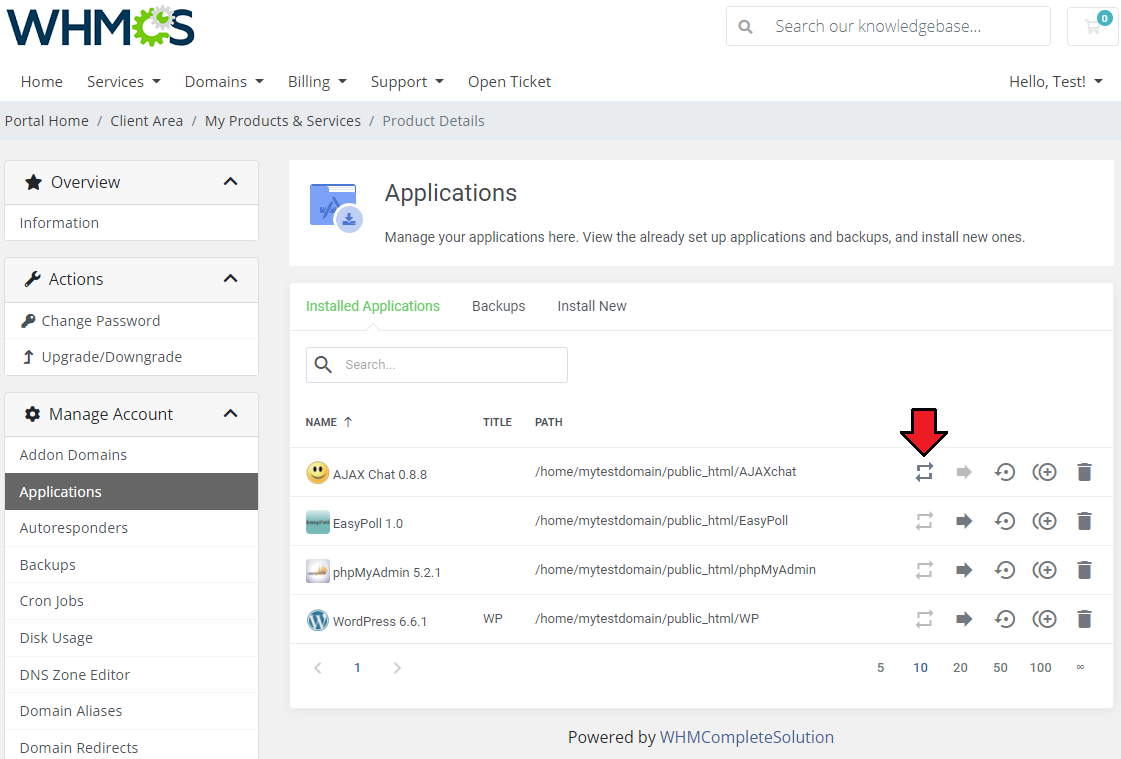The height and width of the screenshot is (759, 1121).
Task: Delete AJAX Chat using its trash icon
Action: tap(1085, 472)
